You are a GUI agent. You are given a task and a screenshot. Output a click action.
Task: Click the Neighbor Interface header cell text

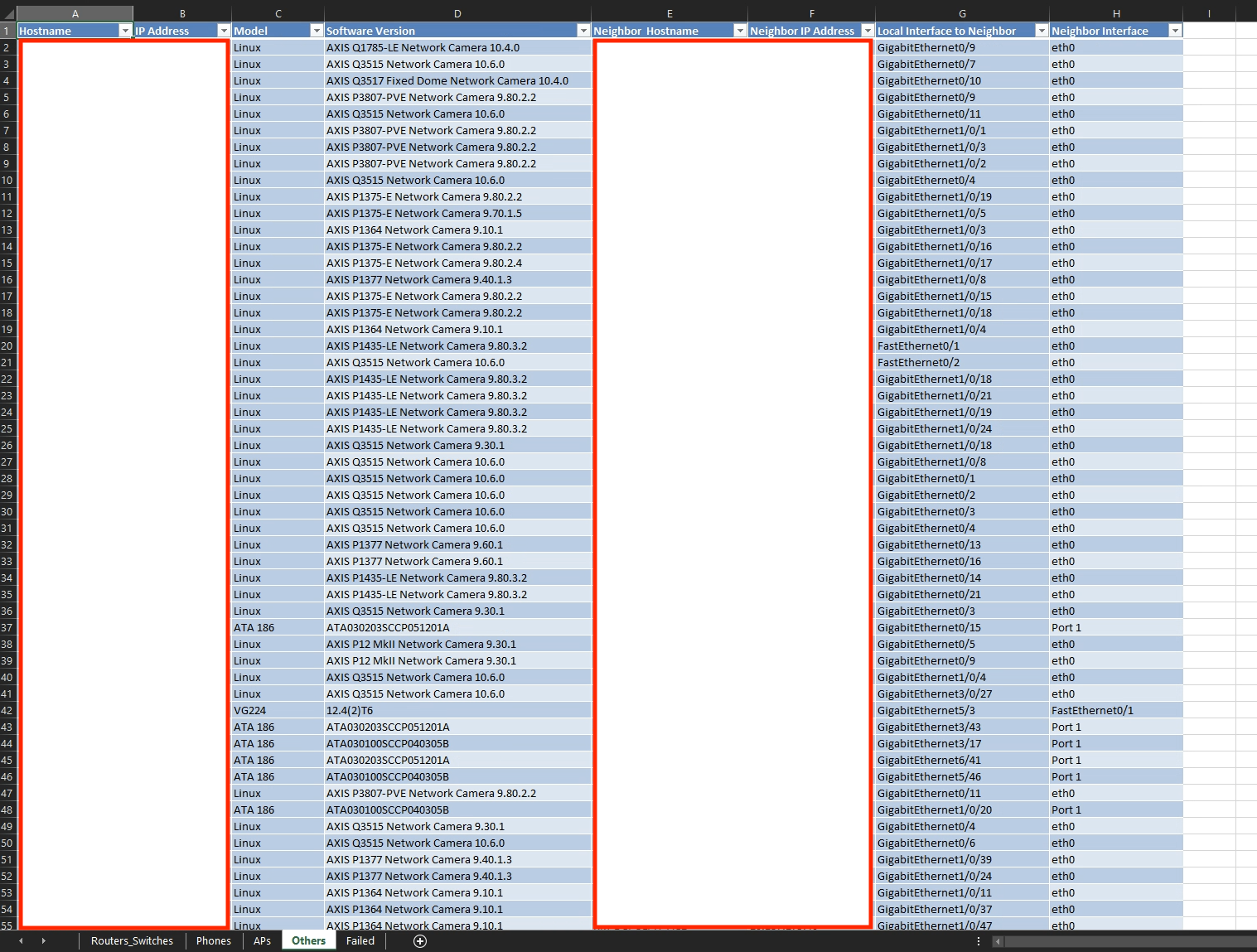pyautogui.click(x=1100, y=31)
